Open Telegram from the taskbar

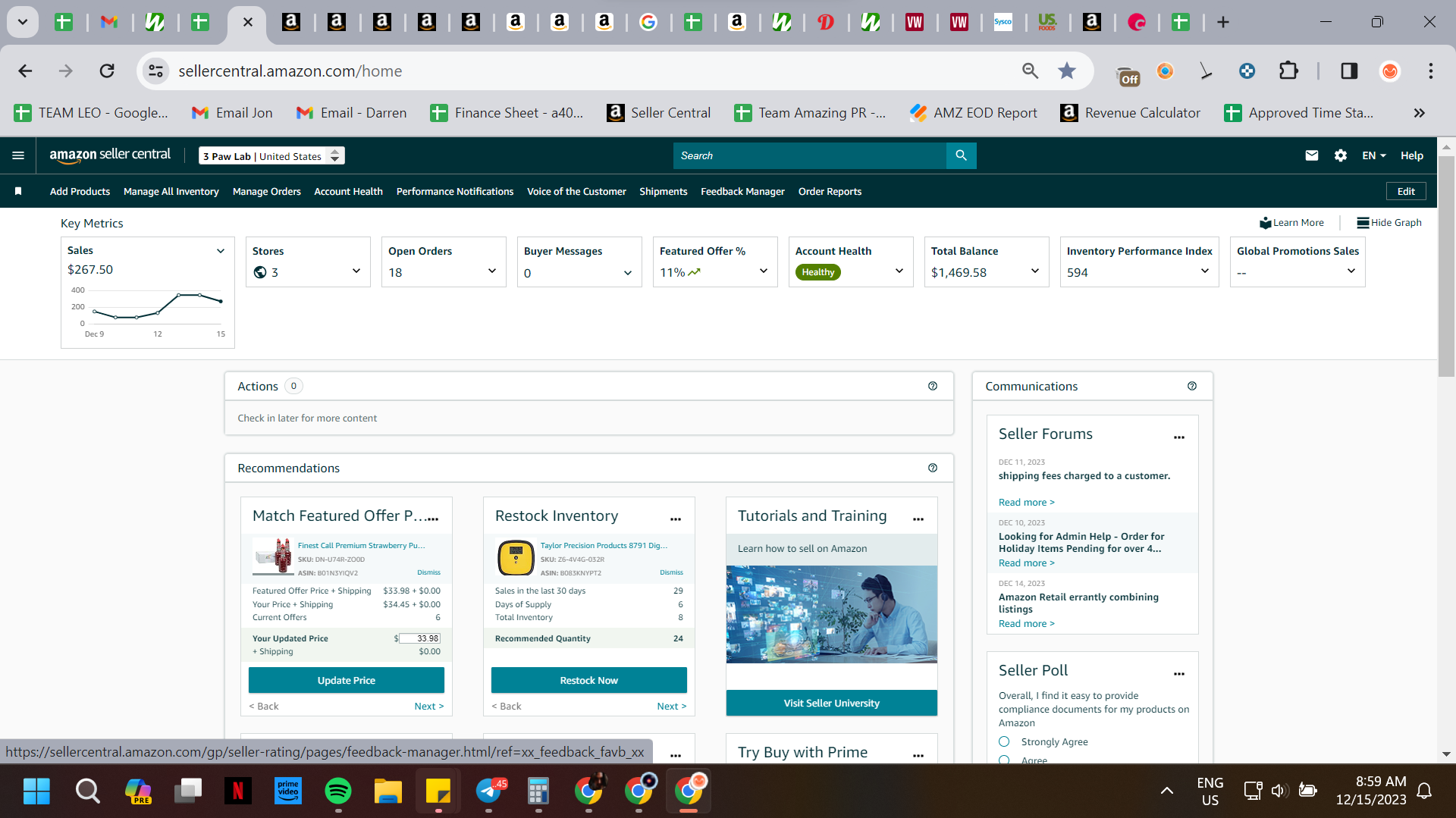[489, 791]
